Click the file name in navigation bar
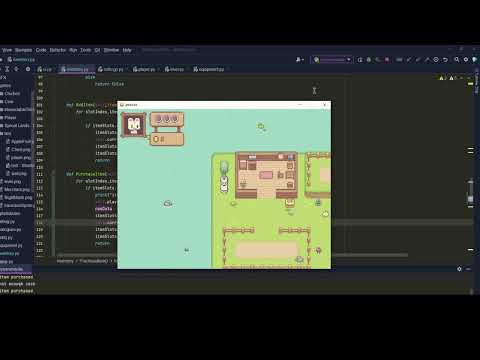Viewport: 480px width, 360px height. (x=21, y=60)
